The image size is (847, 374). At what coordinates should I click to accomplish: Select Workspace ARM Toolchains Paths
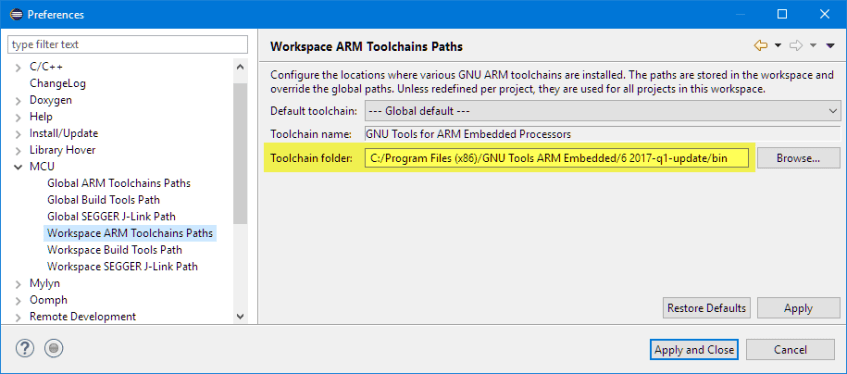130,233
